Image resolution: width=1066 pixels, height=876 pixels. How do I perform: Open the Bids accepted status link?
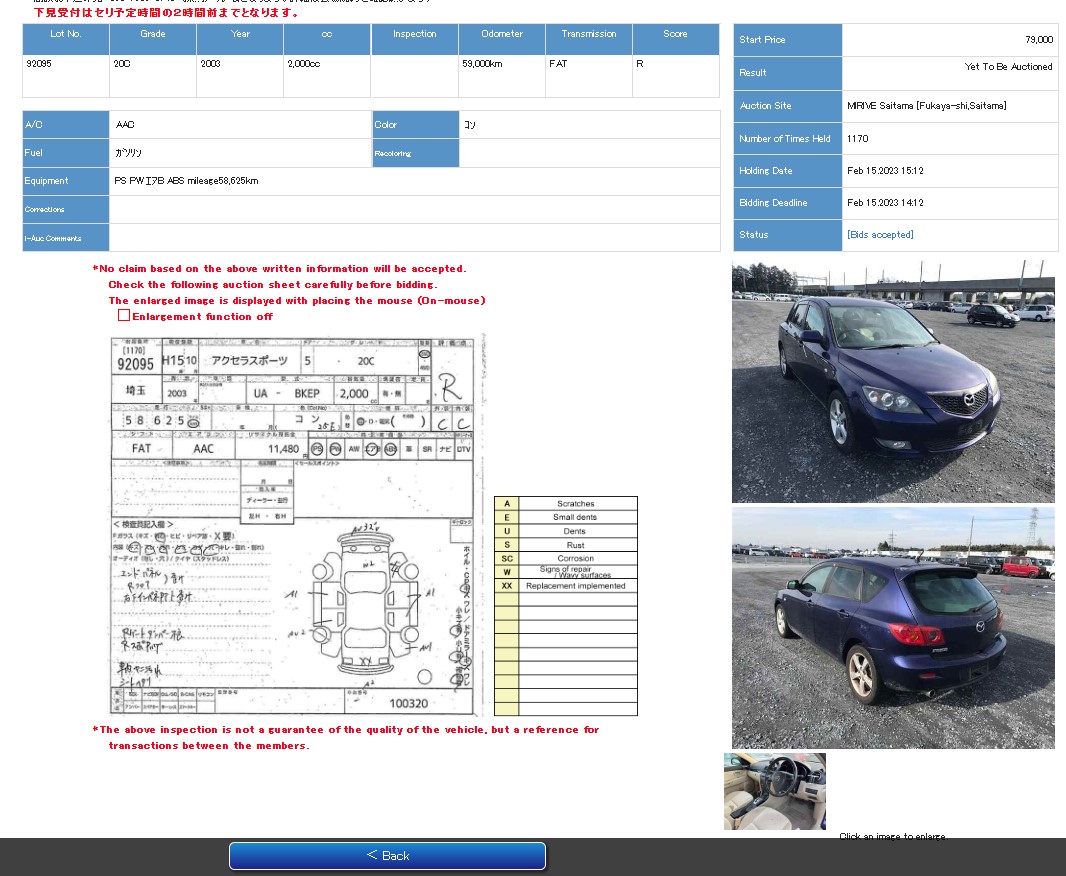pyautogui.click(x=880, y=235)
